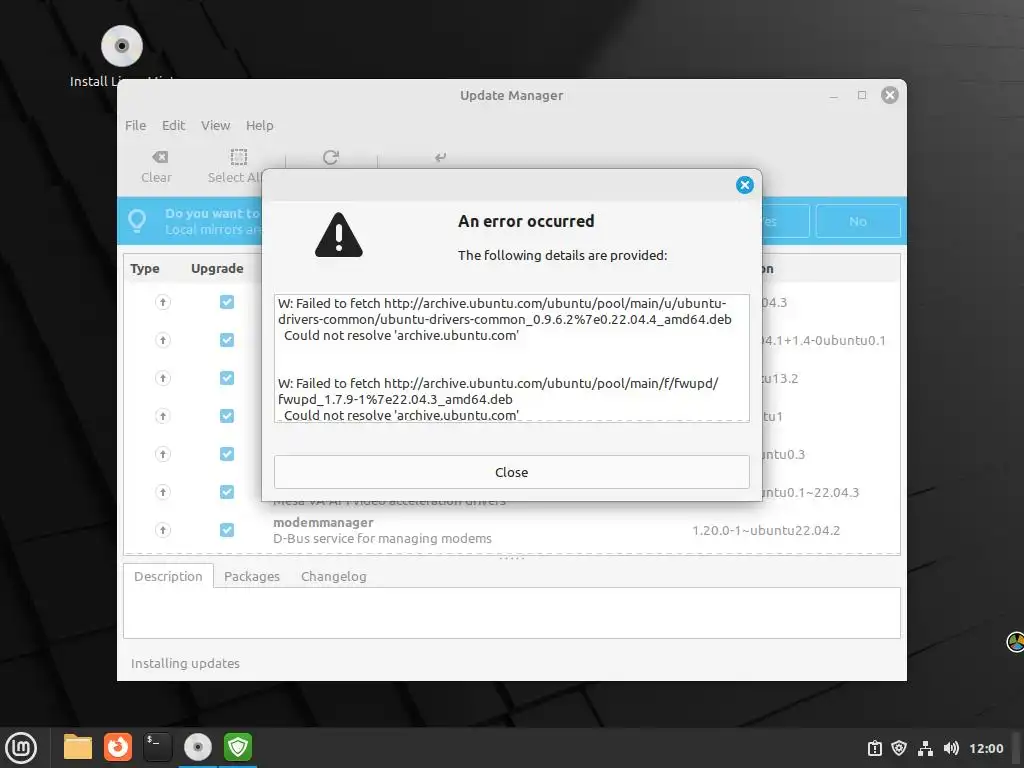This screenshot has width=1024, height=768.
Task: Open the Files folder in the panel
Action: [78, 747]
